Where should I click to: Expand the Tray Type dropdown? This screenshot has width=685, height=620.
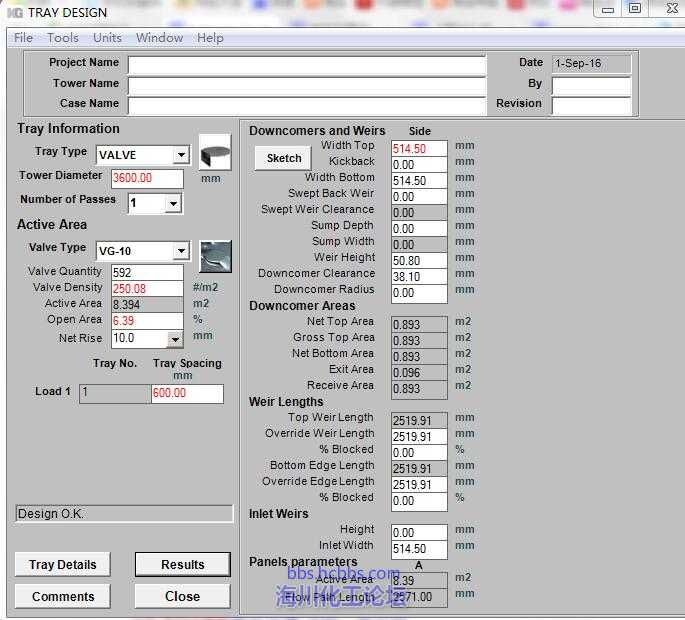click(x=181, y=155)
